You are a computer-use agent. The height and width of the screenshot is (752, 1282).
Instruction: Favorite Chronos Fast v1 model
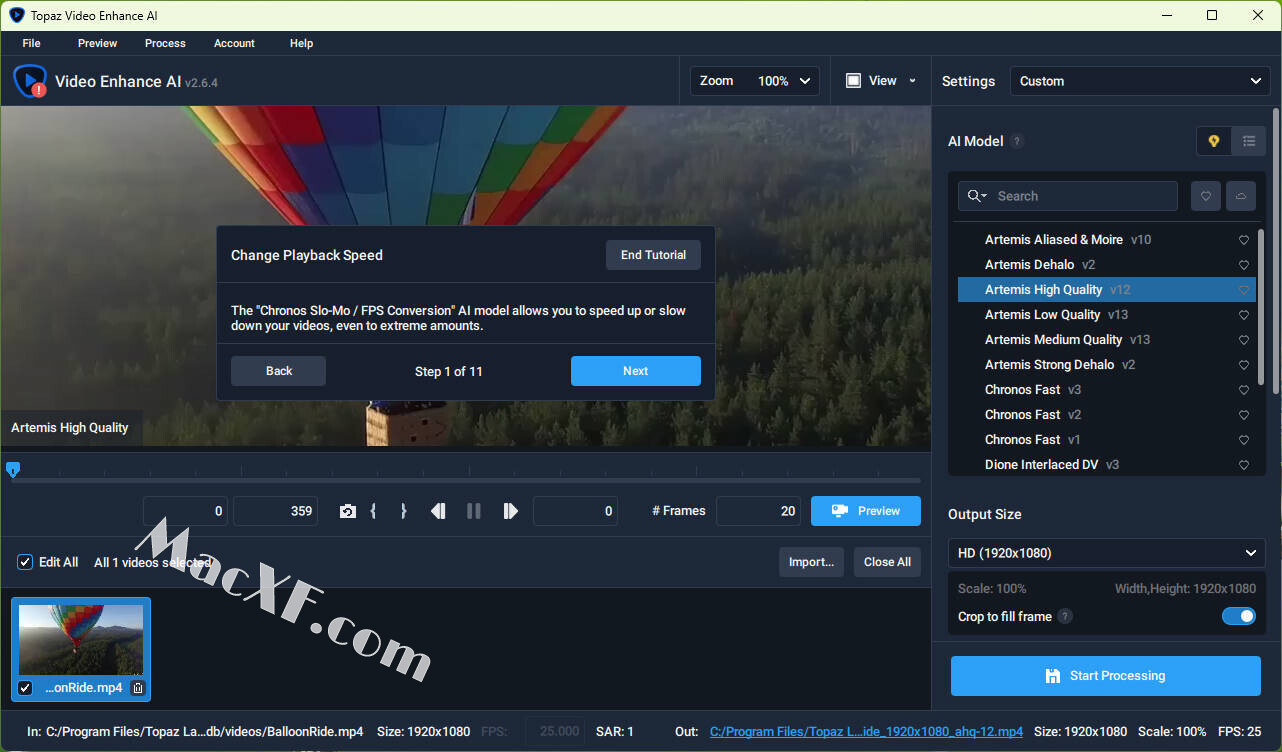(x=1244, y=440)
